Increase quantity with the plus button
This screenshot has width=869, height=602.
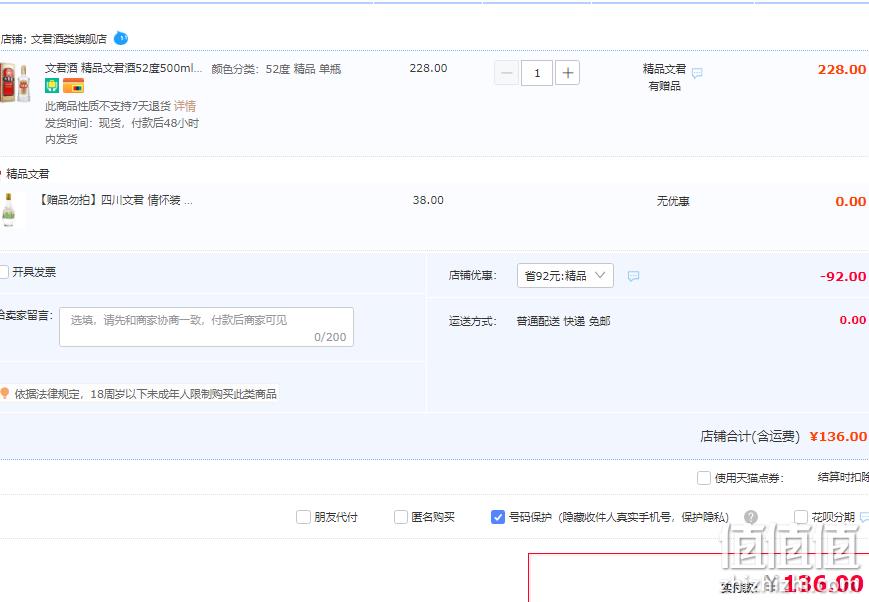(x=568, y=73)
